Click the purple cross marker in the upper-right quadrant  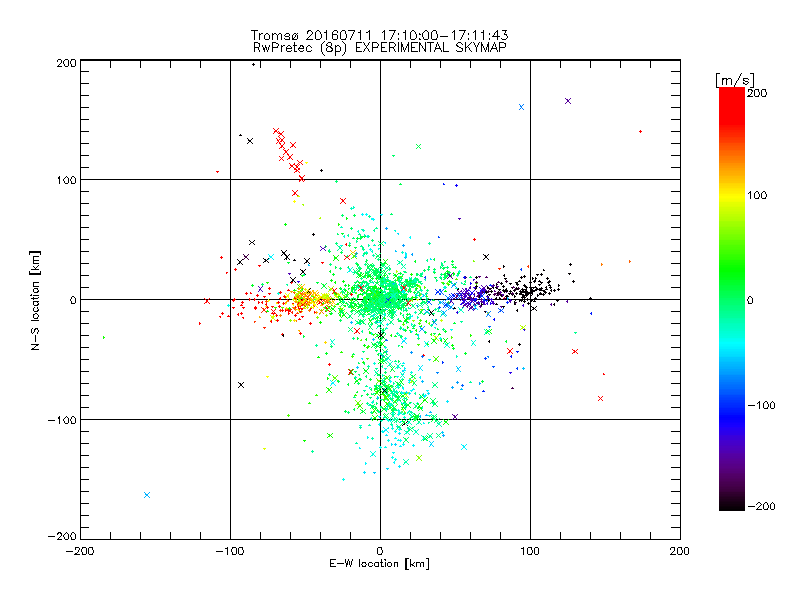pos(568,101)
